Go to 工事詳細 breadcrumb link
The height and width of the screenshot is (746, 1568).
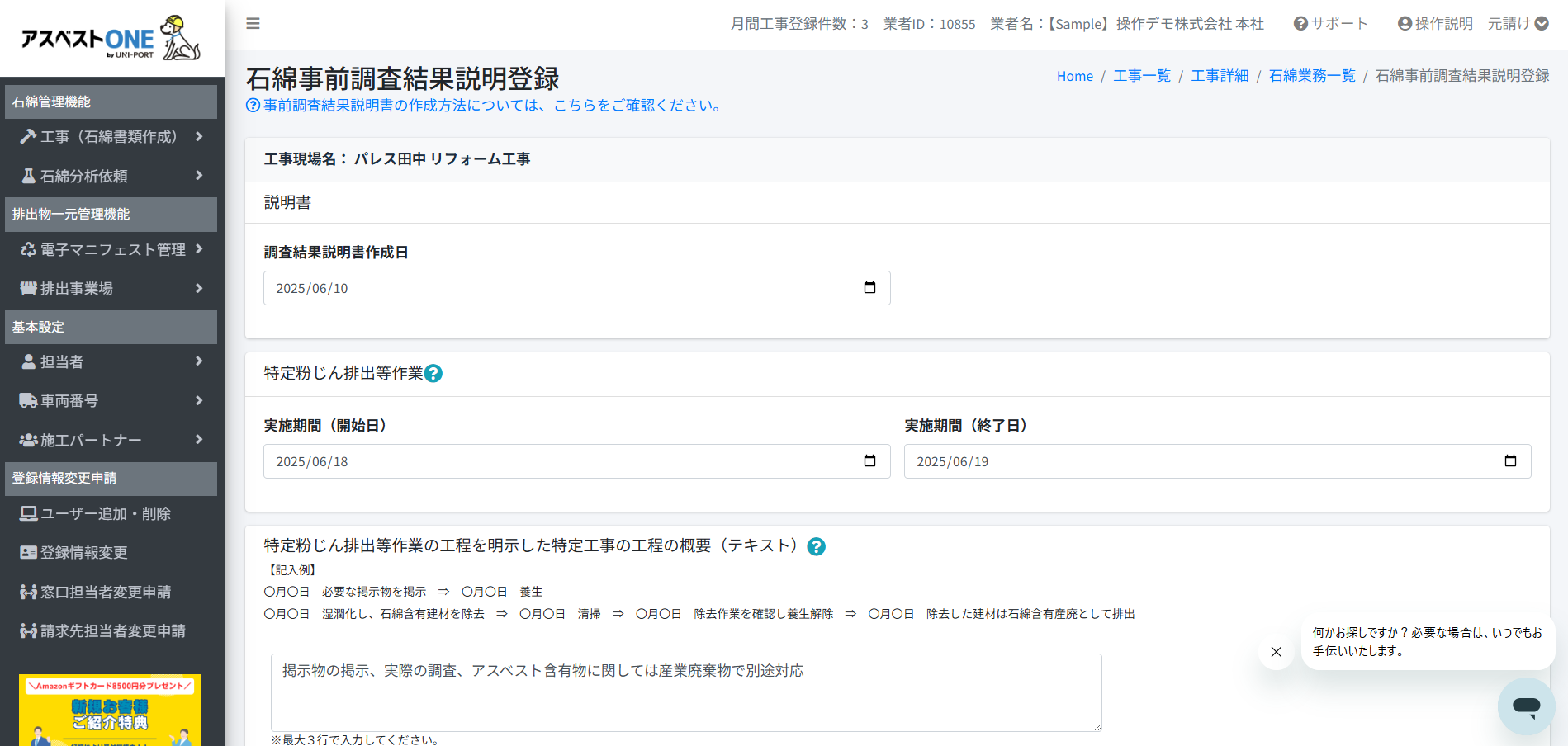pyautogui.click(x=1219, y=76)
